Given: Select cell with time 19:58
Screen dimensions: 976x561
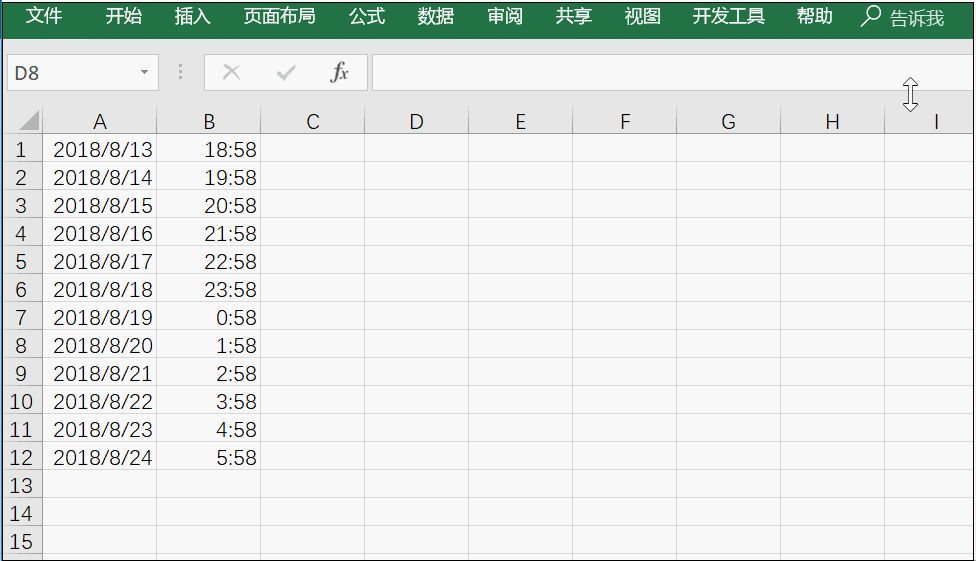Looking at the screenshot, I should [209, 177].
